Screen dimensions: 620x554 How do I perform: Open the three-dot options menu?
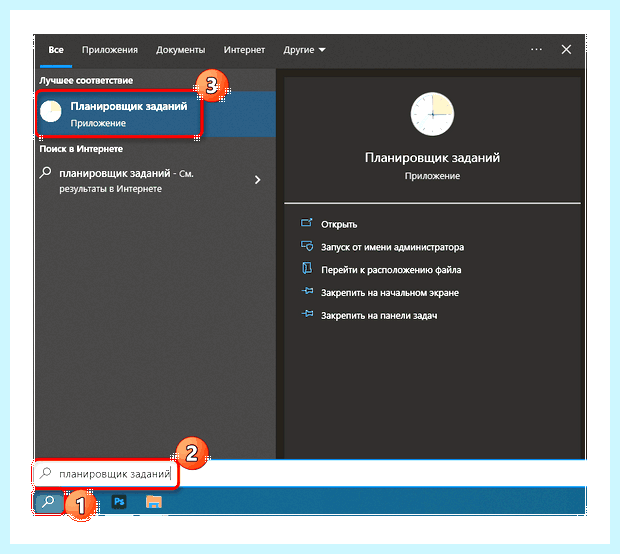click(x=536, y=49)
